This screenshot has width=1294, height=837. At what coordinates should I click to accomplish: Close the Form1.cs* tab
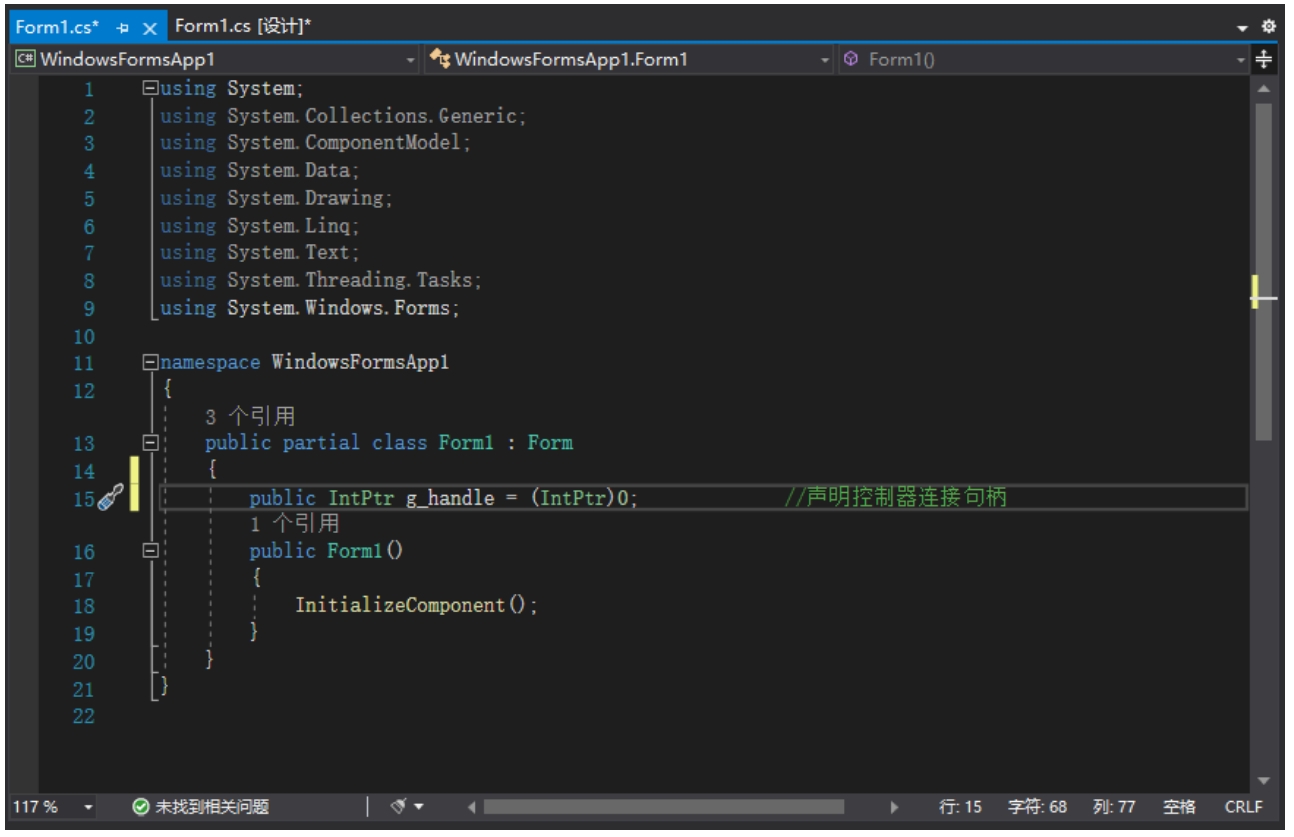pos(148,28)
